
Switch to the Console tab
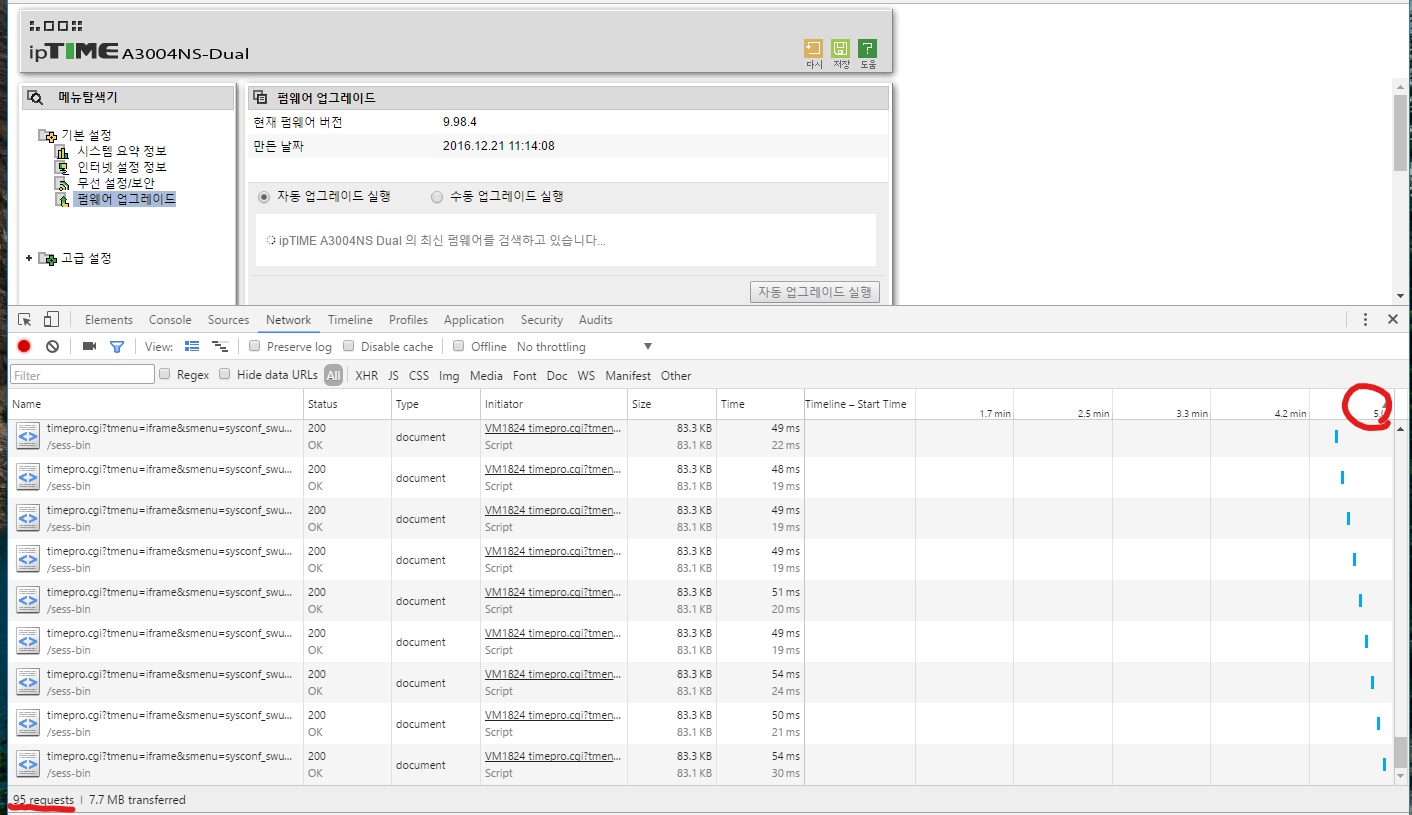tap(170, 320)
